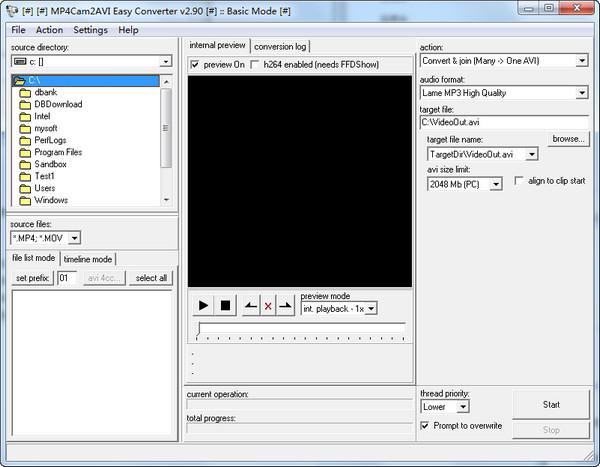Click the Test1 folder icon
Viewport: 600px width, 467px height.
(25, 176)
